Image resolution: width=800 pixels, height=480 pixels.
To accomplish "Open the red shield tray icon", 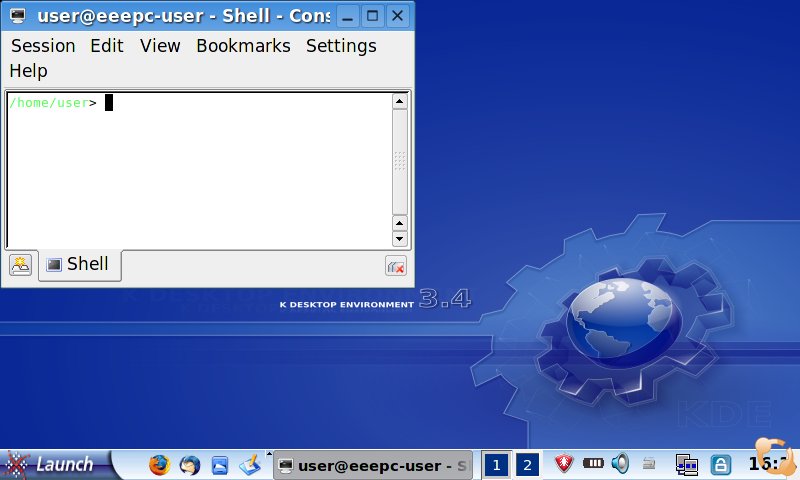I will (564, 463).
